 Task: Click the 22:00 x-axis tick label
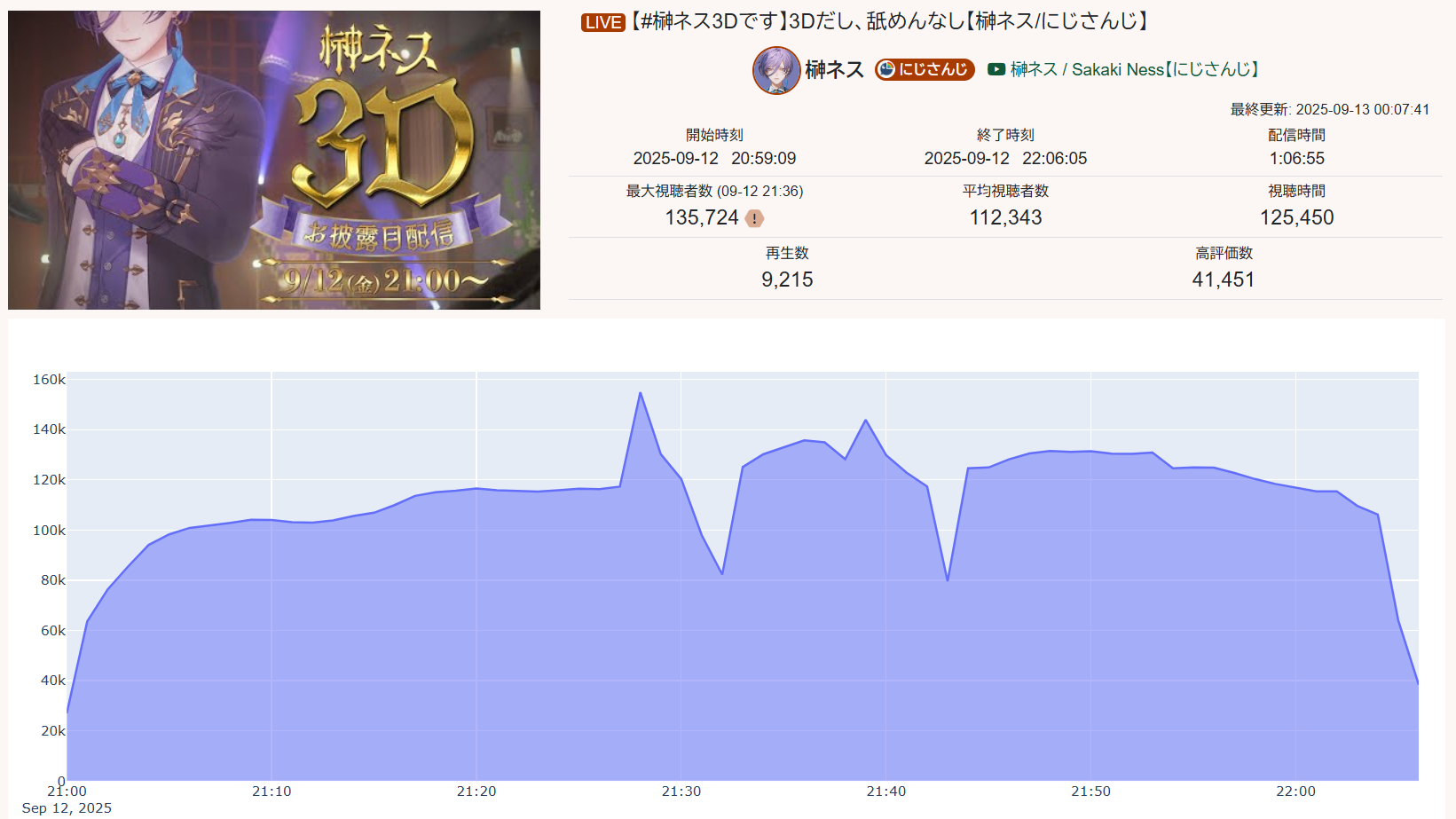pyautogui.click(x=1295, y=791)
